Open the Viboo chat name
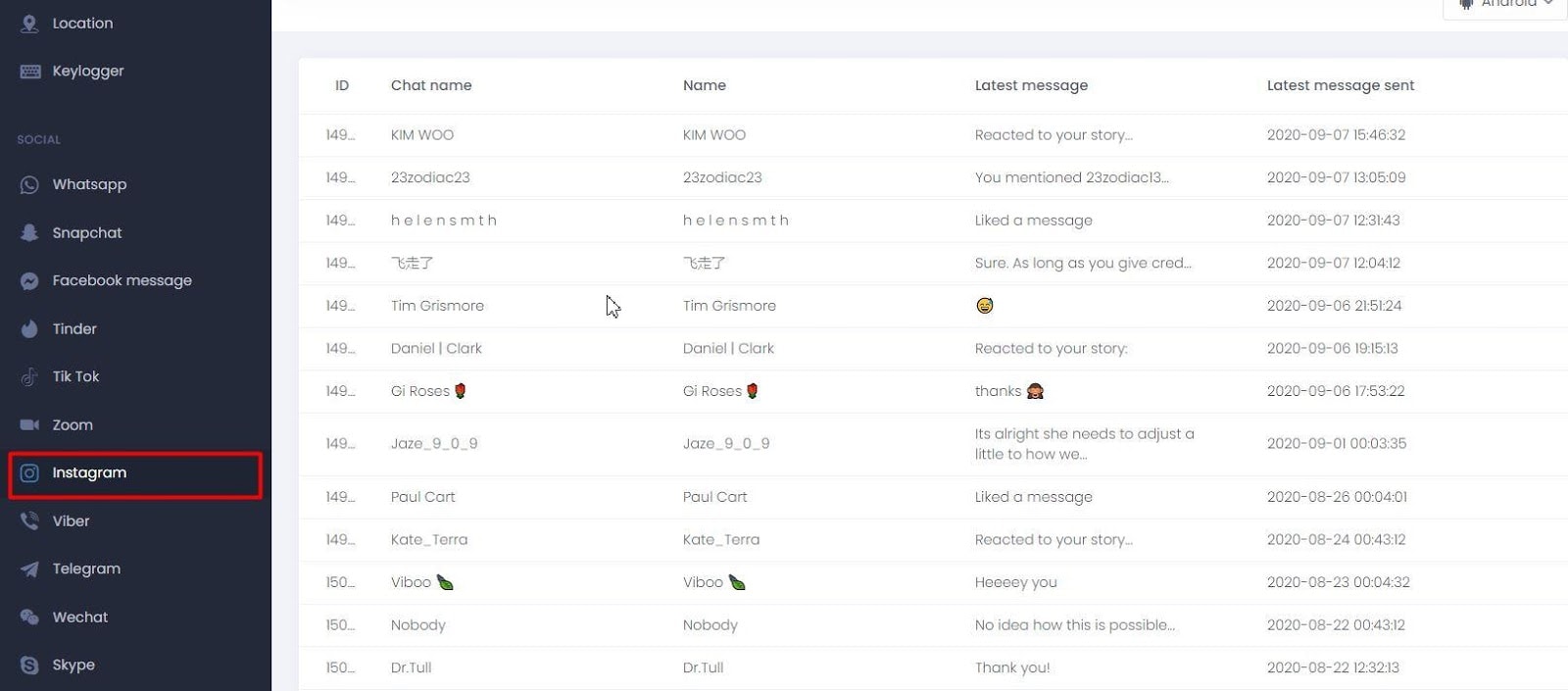This screenshot has width=1568, height=691. pos(422,582)
